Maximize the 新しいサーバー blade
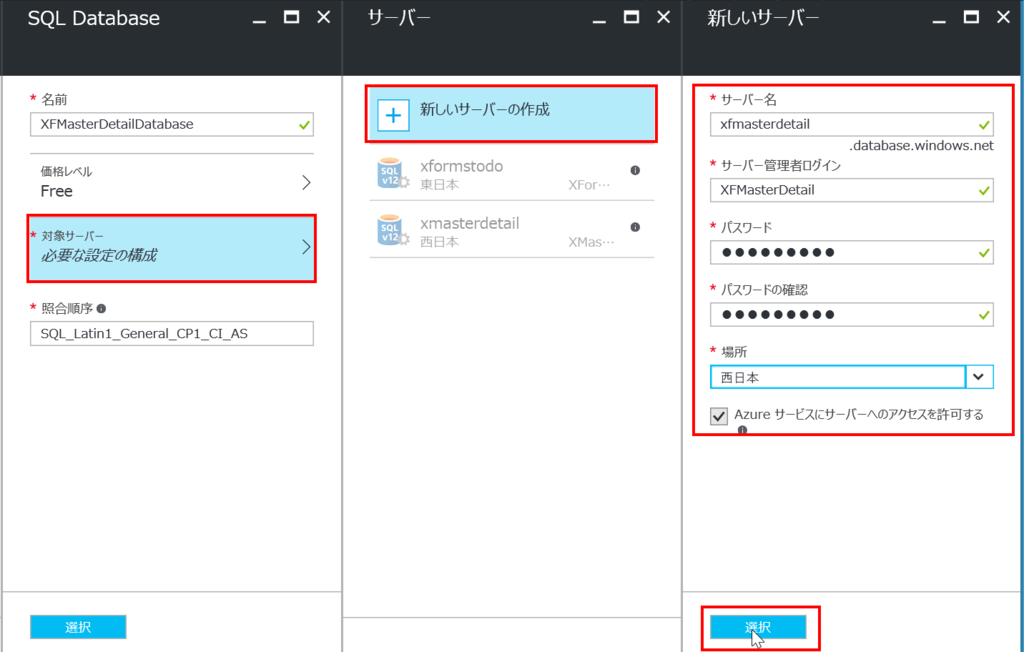Image resolution: width=1024 pixels, height=652 pixels. pos(971,18)
